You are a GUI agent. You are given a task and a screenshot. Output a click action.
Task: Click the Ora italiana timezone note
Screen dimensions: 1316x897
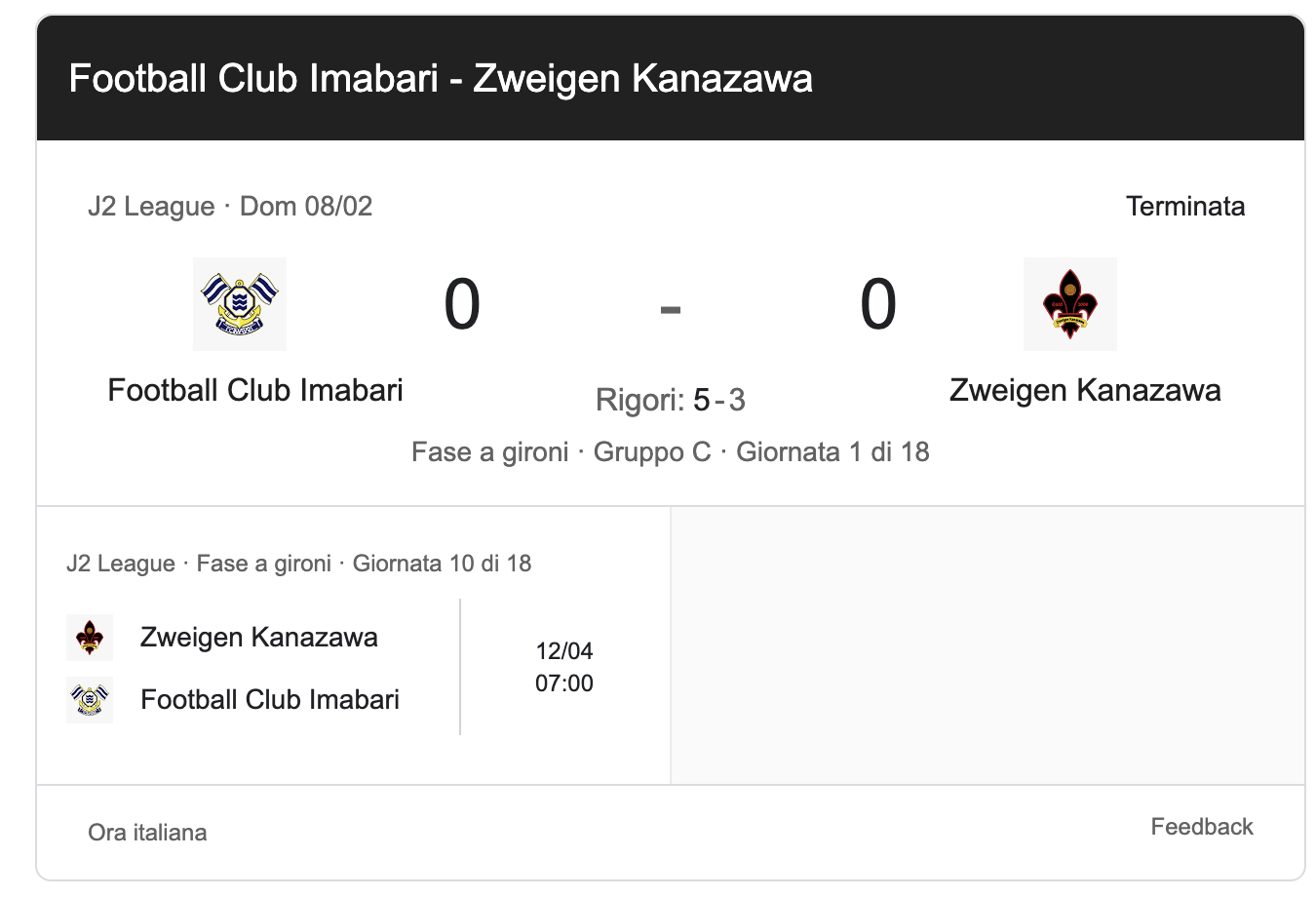[x=147, y=833]
